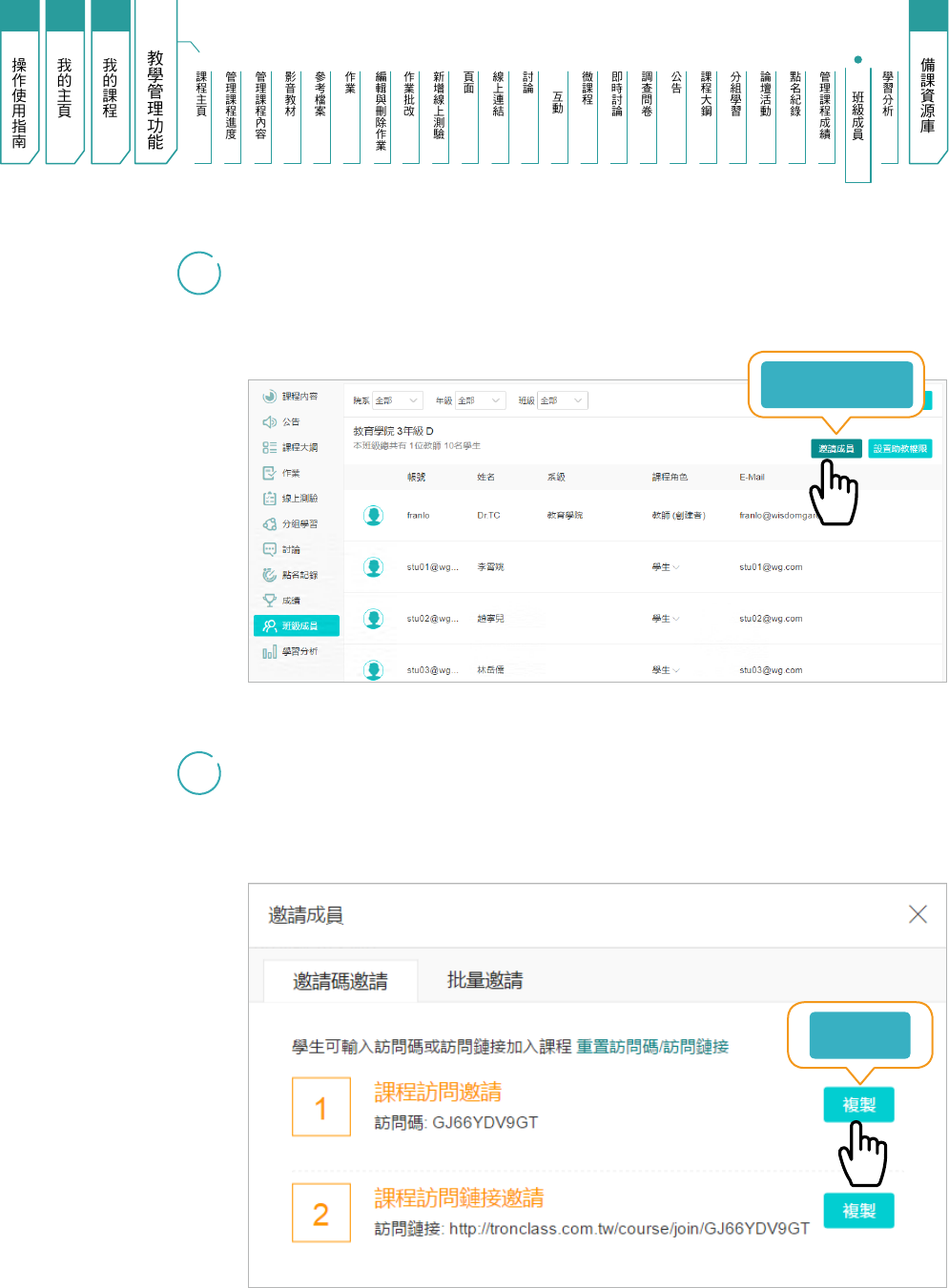Click the stu01@wg.com email cell
949x1288 pixels.
[x=771, y=567]
